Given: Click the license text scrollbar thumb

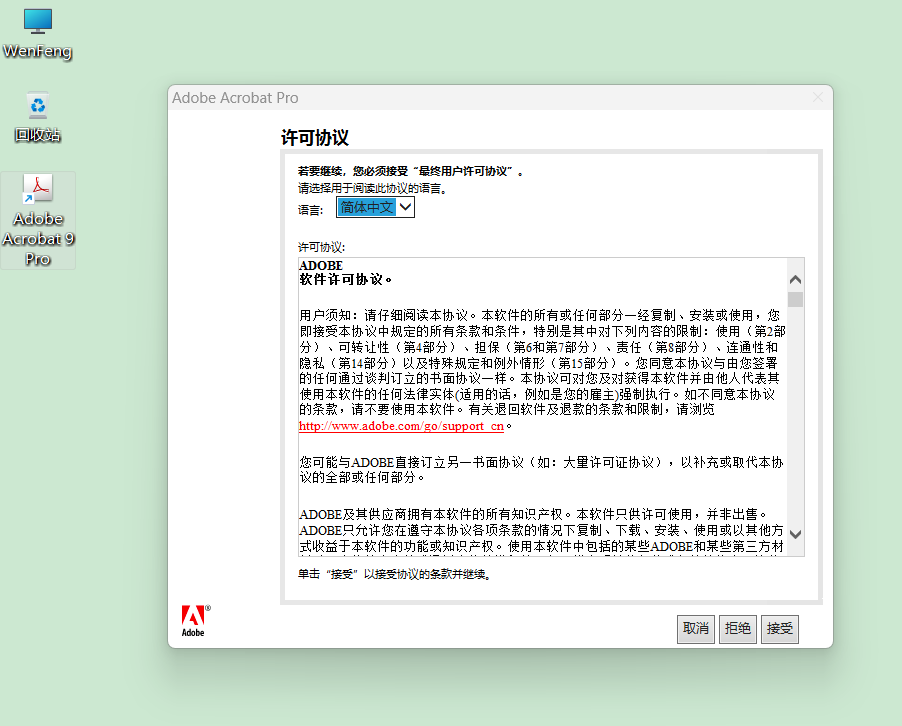Looking at the screenshot, I should coord(796,299).
